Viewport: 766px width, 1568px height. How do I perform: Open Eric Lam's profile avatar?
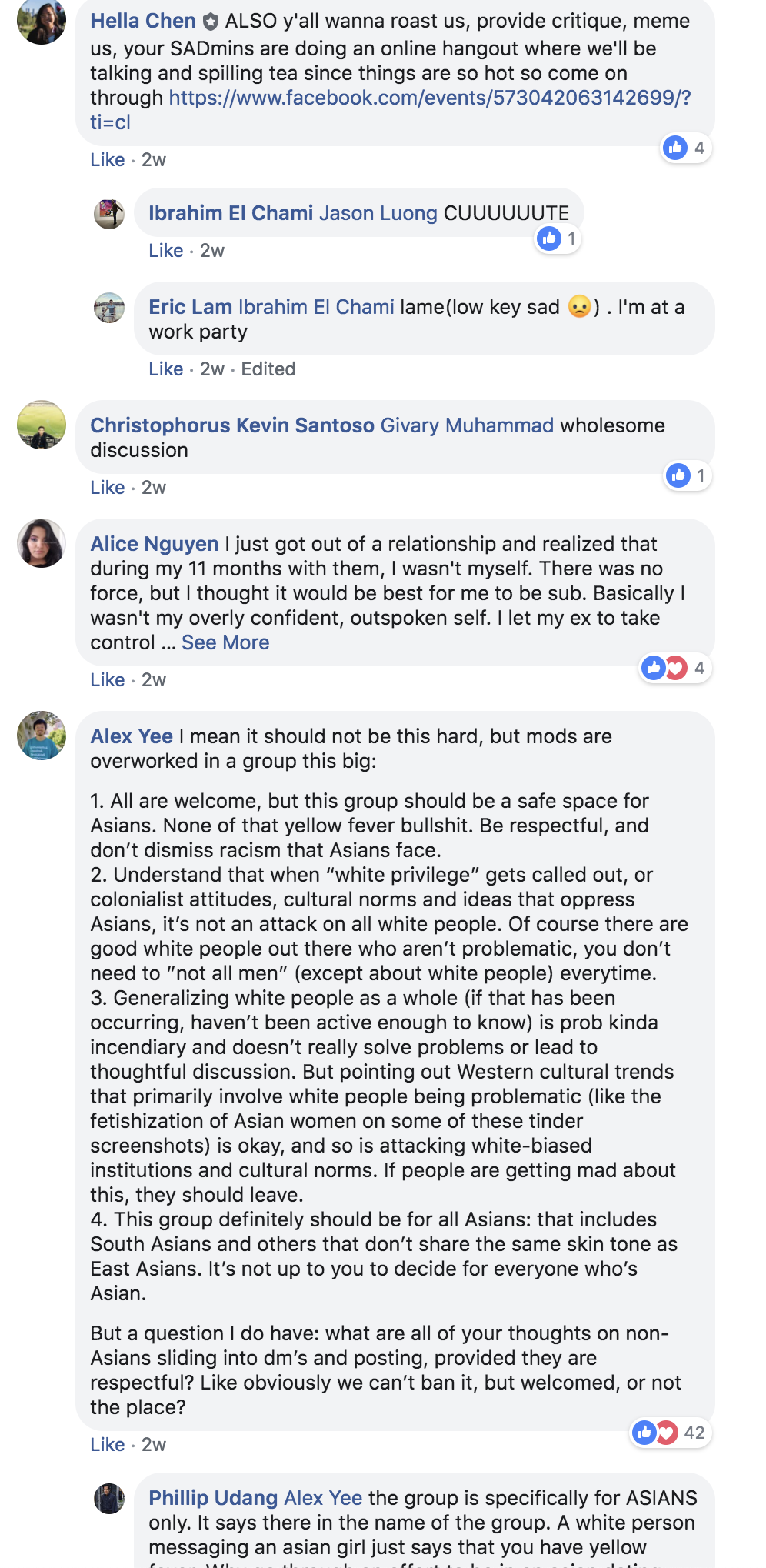tap(109, 308)
